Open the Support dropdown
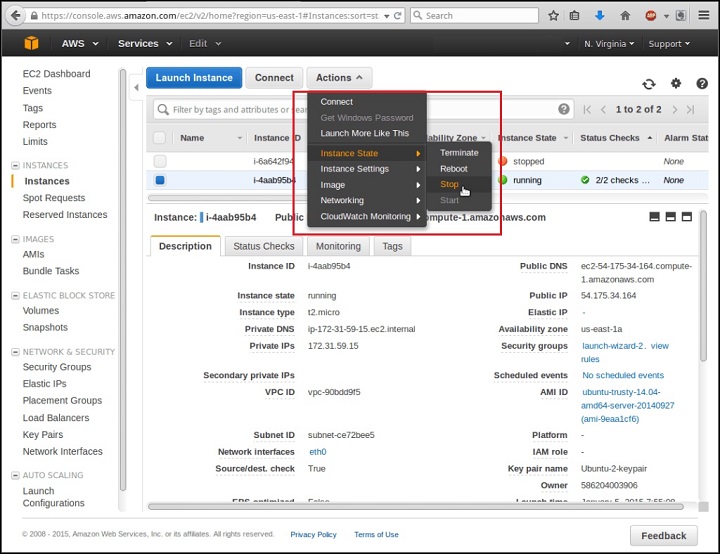This screenshot has width=720, height=554. coord(669,44)
